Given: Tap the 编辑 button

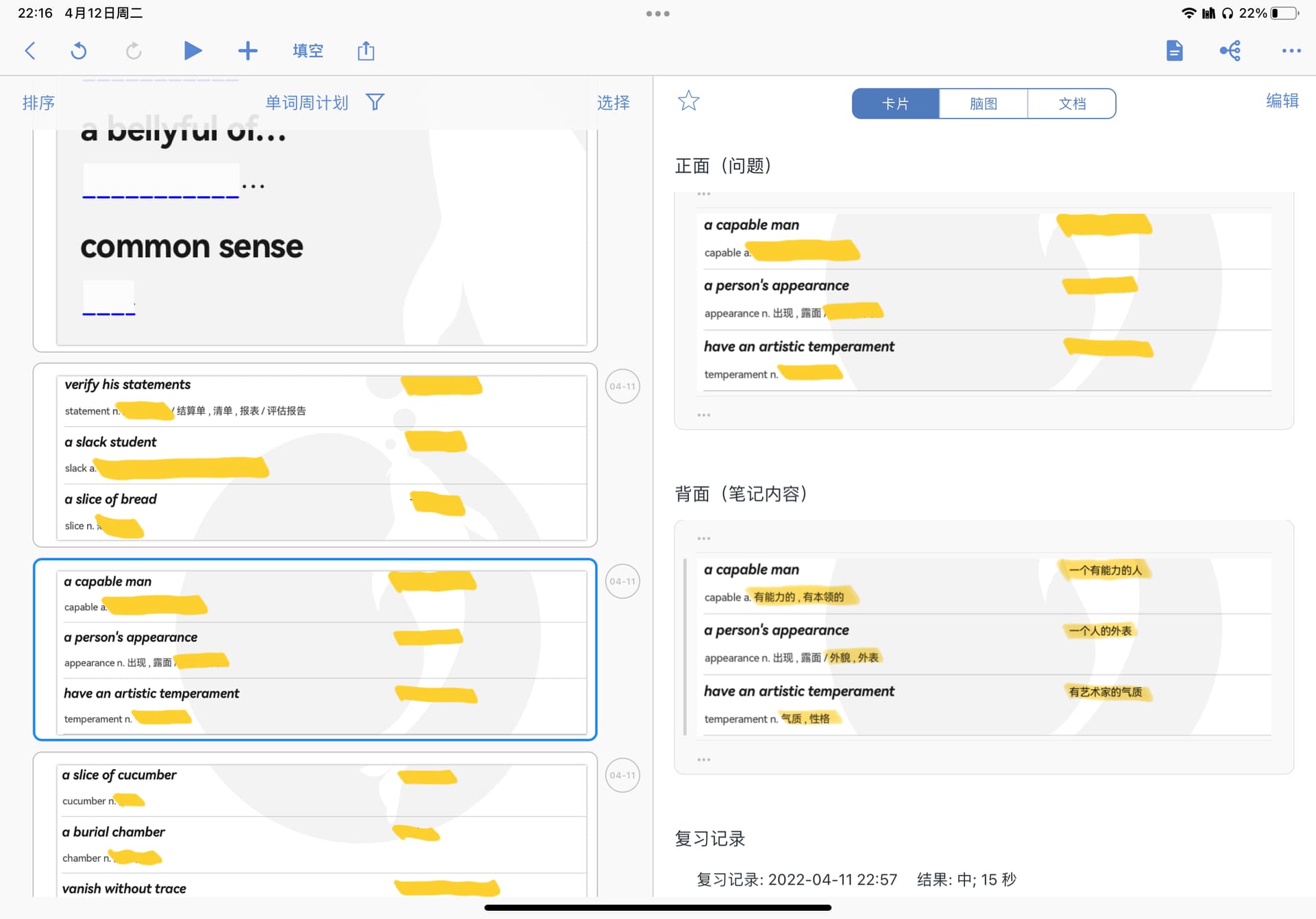Looking at the screenshot, I should [x=1282, y=101].
